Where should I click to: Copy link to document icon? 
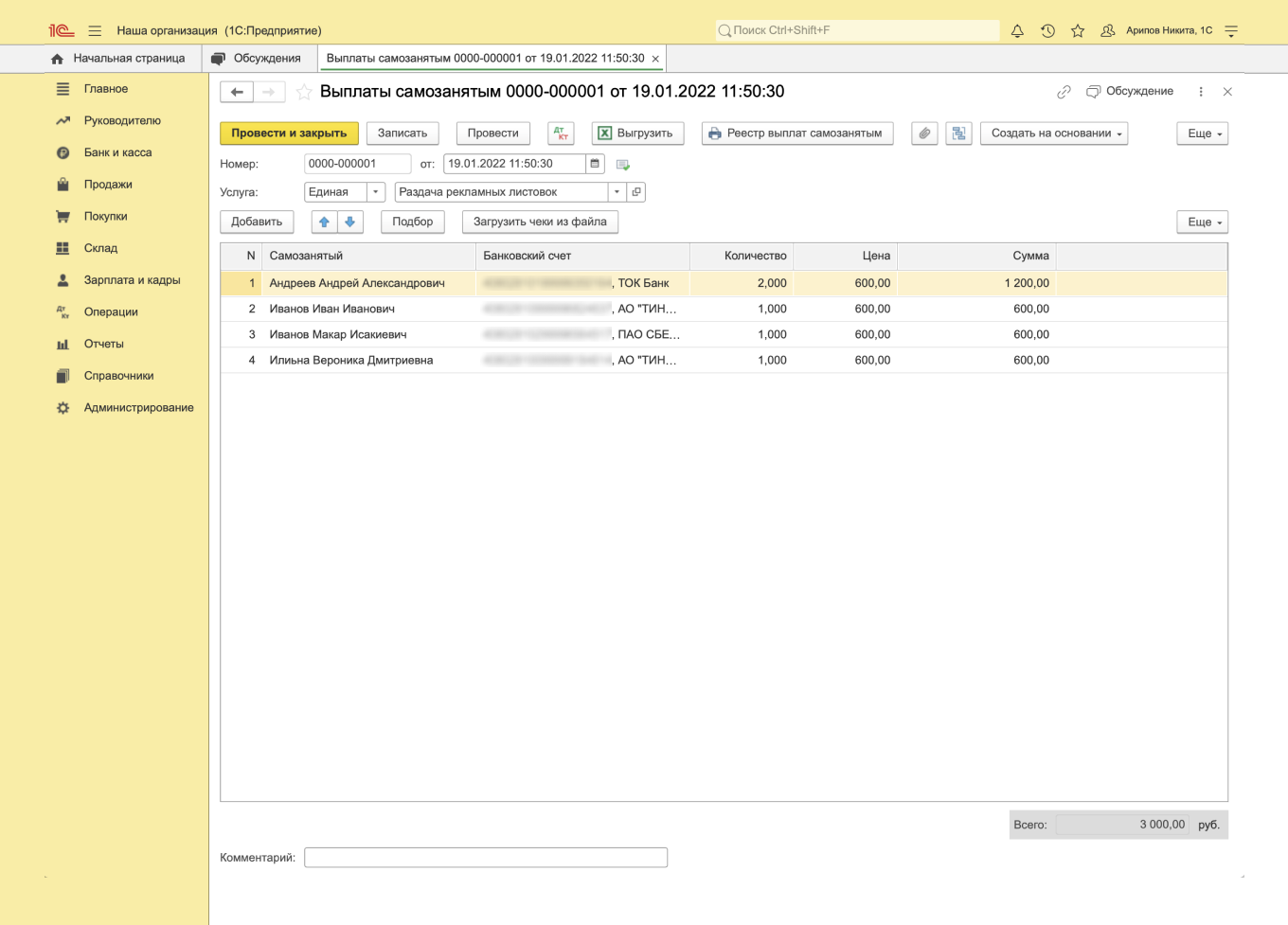coord(1064,92)
